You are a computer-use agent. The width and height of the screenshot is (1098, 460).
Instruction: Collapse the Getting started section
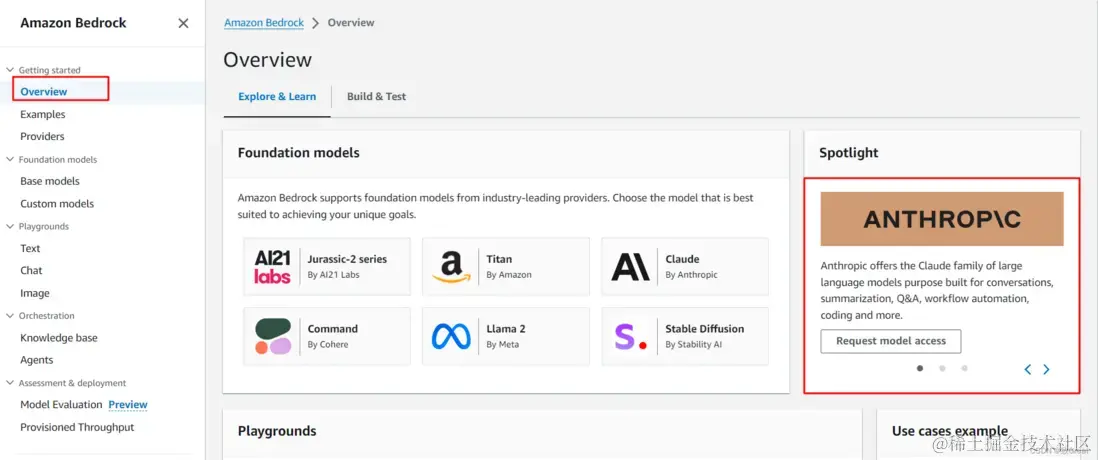point(10,70)
